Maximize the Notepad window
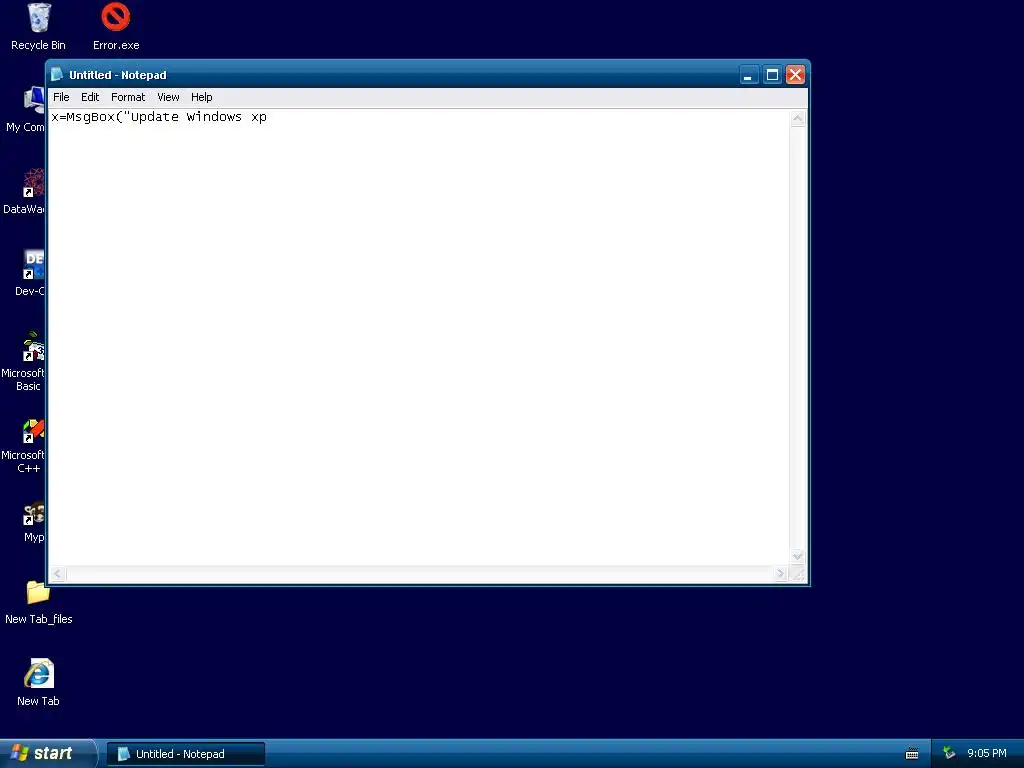The image size is (1024, 768). pyautogui.click(x=772, y=75)
